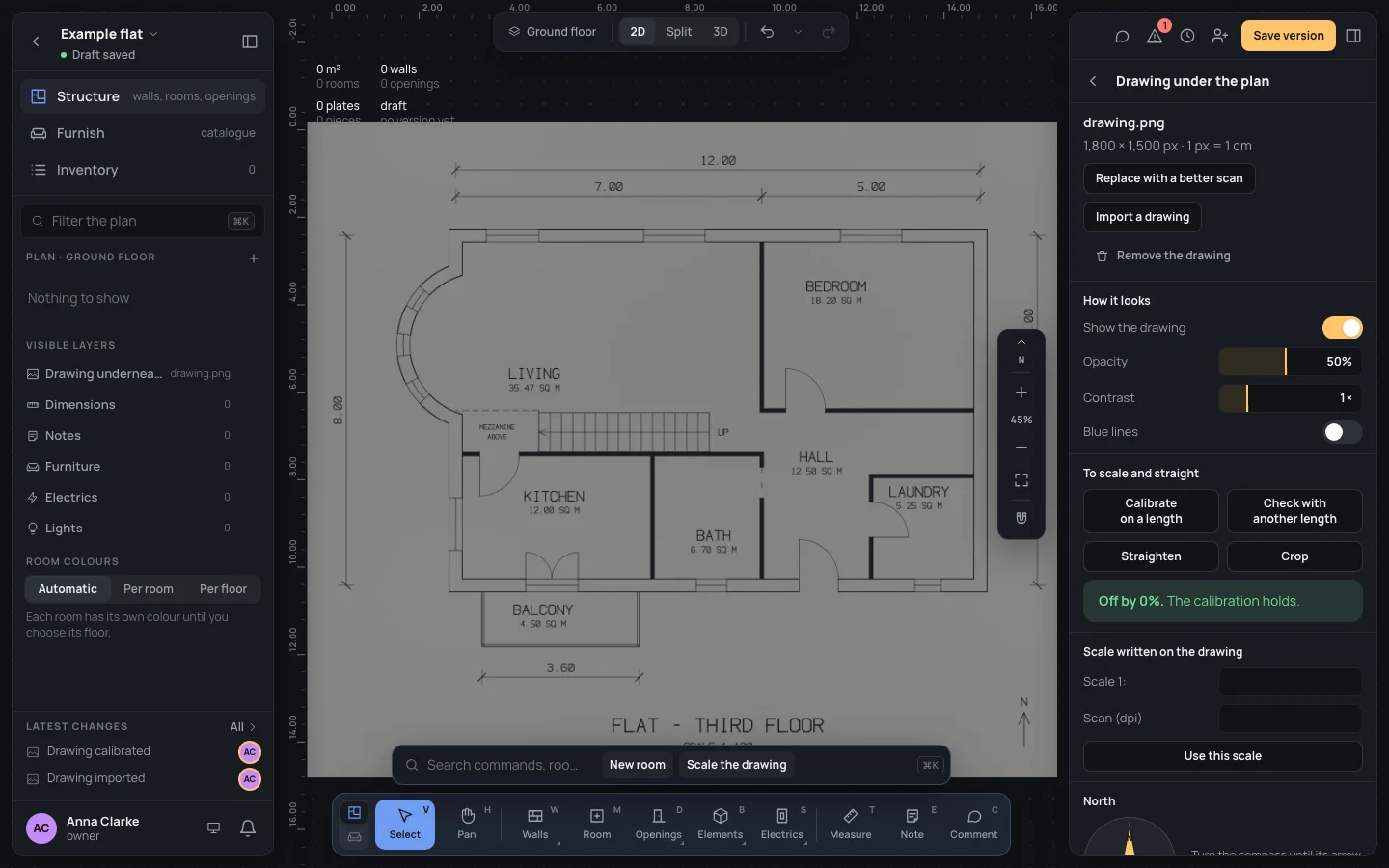Switch to the 3D view tab

pos(721,32)
